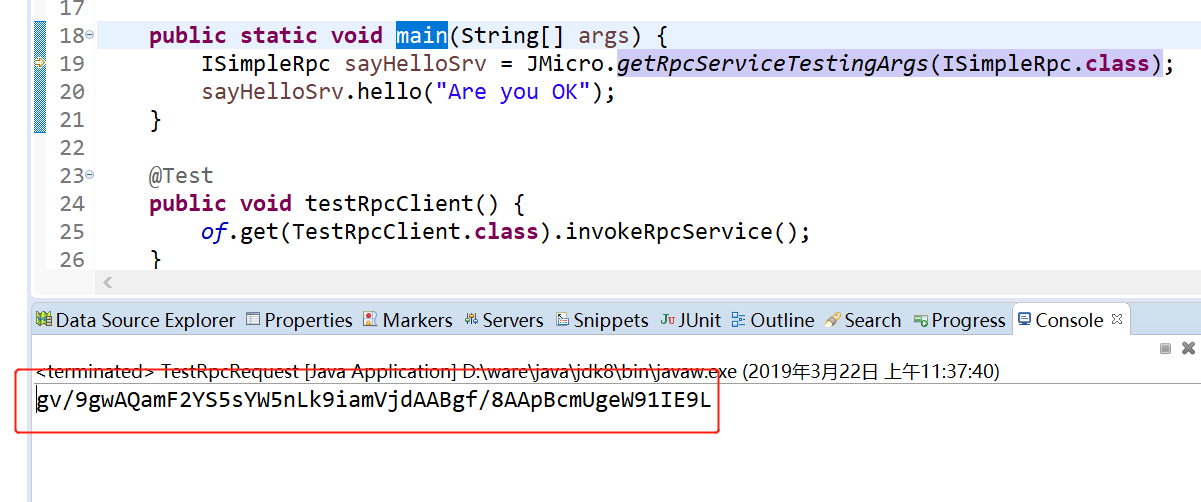Click the @Test annotation
This screenshot has height=502, width=1201.
(181, 176)
